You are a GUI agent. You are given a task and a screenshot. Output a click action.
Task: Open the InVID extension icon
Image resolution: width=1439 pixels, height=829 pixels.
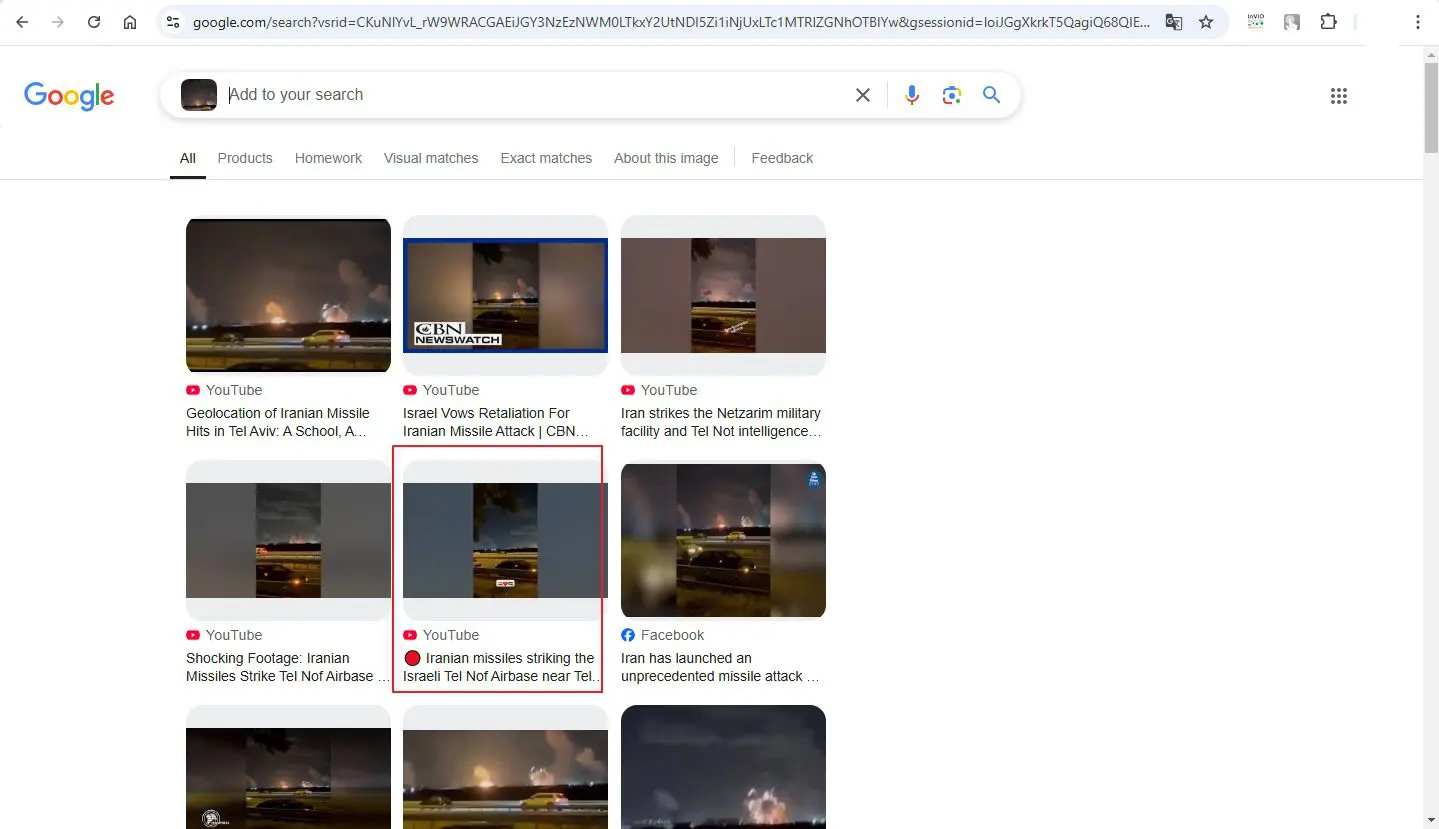[x=1255, y=22]
